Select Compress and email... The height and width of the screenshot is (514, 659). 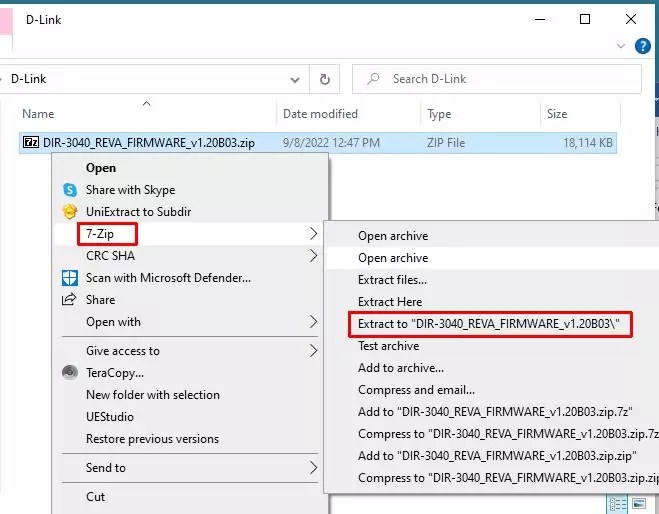point(416,390)
